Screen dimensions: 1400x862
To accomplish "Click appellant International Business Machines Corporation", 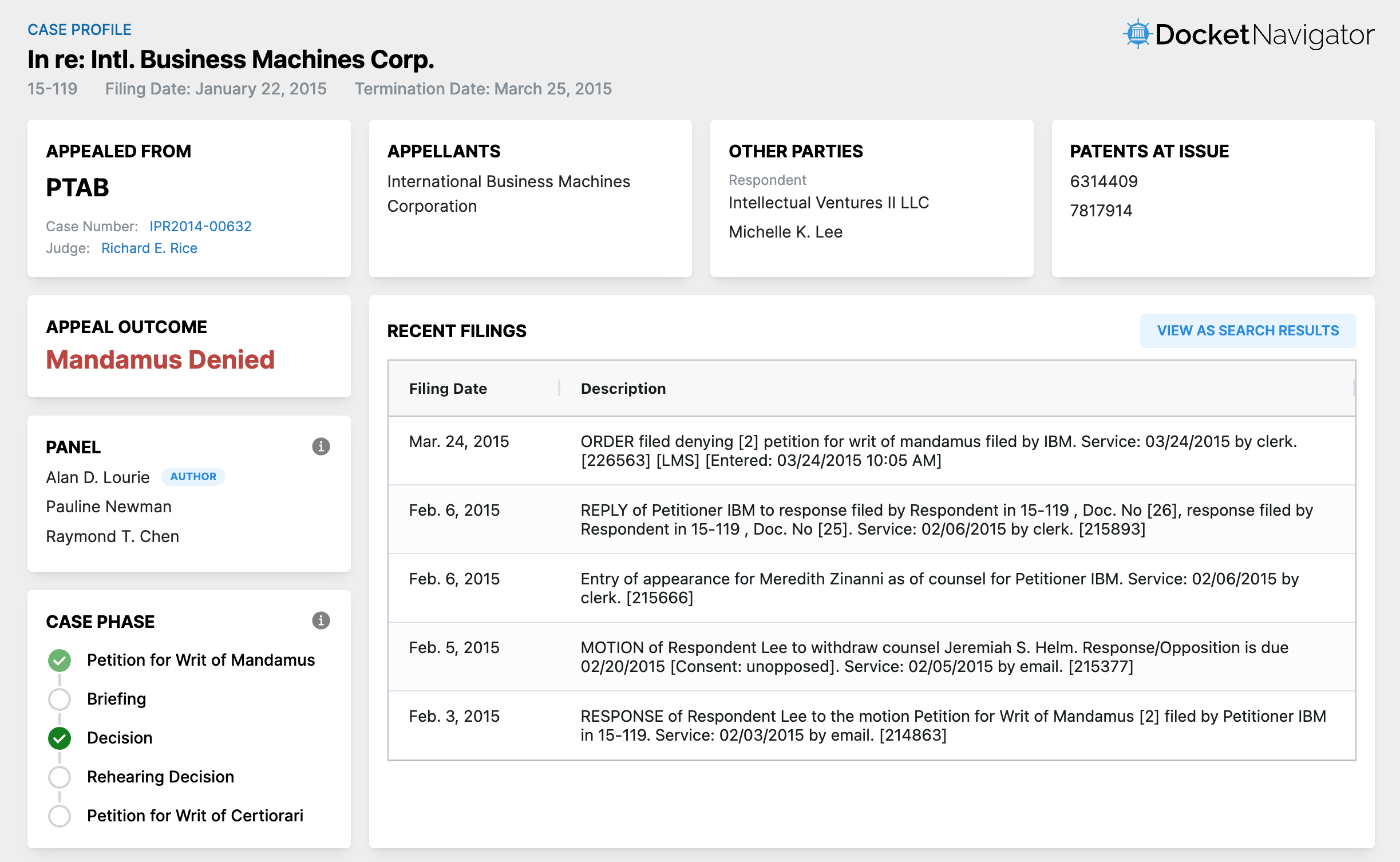I will pos(509,193).
